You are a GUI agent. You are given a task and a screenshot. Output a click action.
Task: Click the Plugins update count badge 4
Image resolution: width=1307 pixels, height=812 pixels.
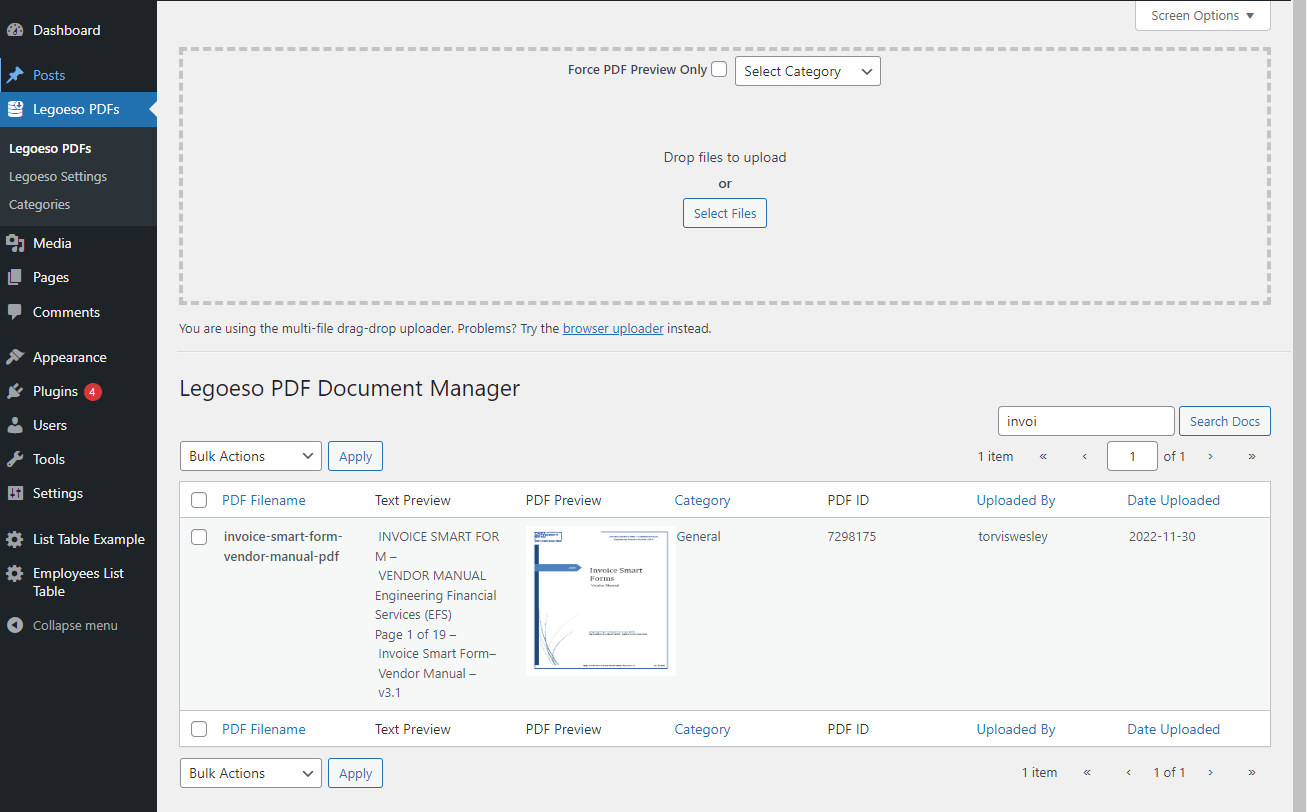coord(93,392)
